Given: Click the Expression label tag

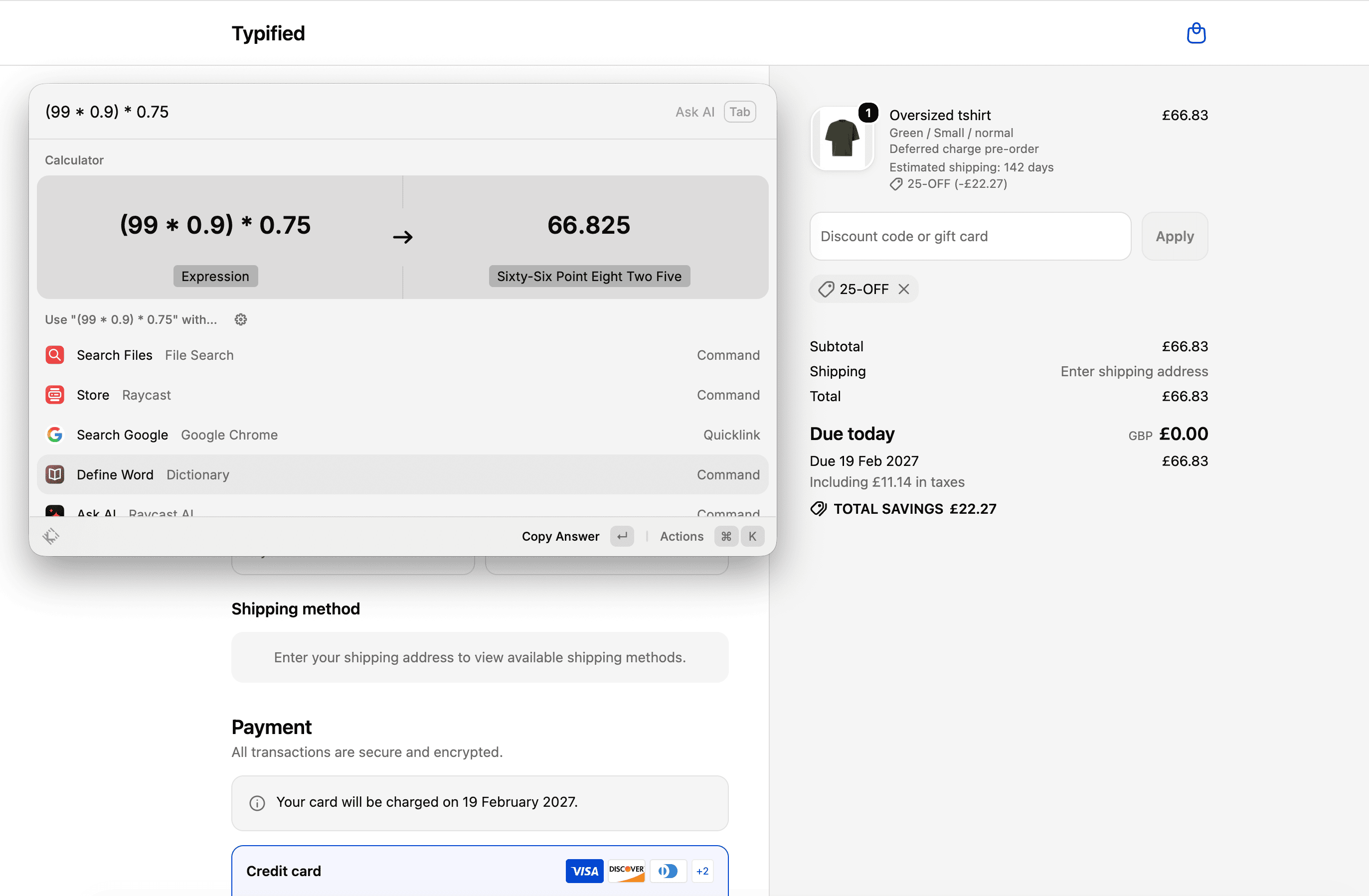Looking at the screenshot, I should tap(215, 276).
